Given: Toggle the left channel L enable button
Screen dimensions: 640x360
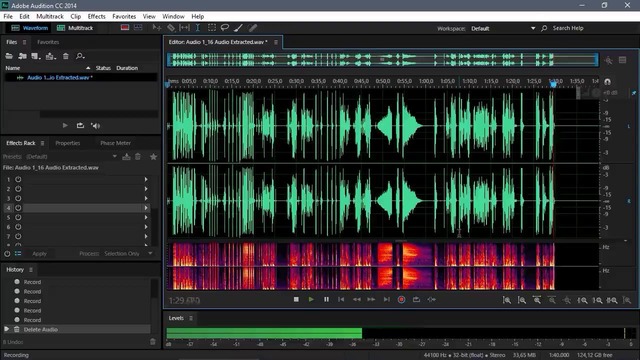Looking at the screenshot, I should [x=629, y=127].
